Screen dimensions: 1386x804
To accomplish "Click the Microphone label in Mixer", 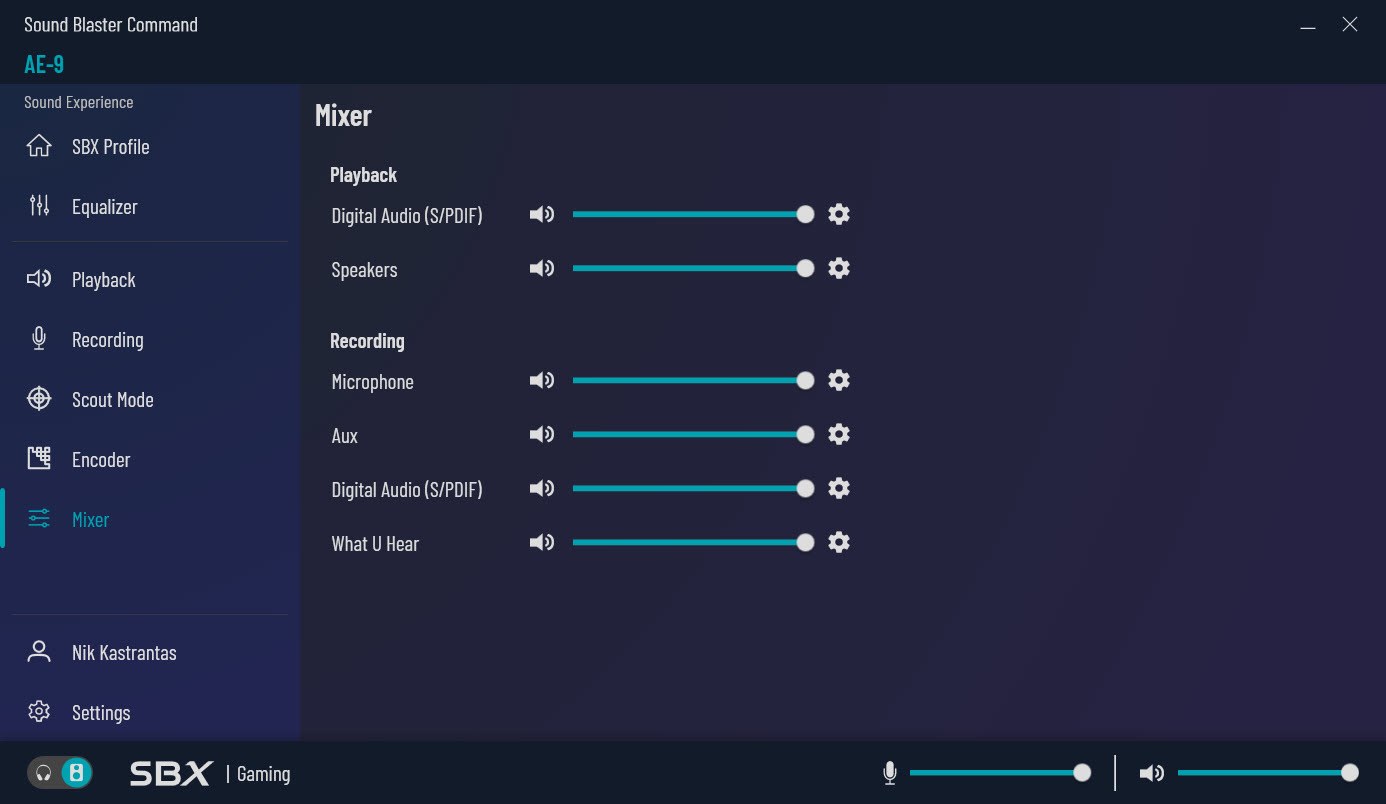I will tap(373, 382).
